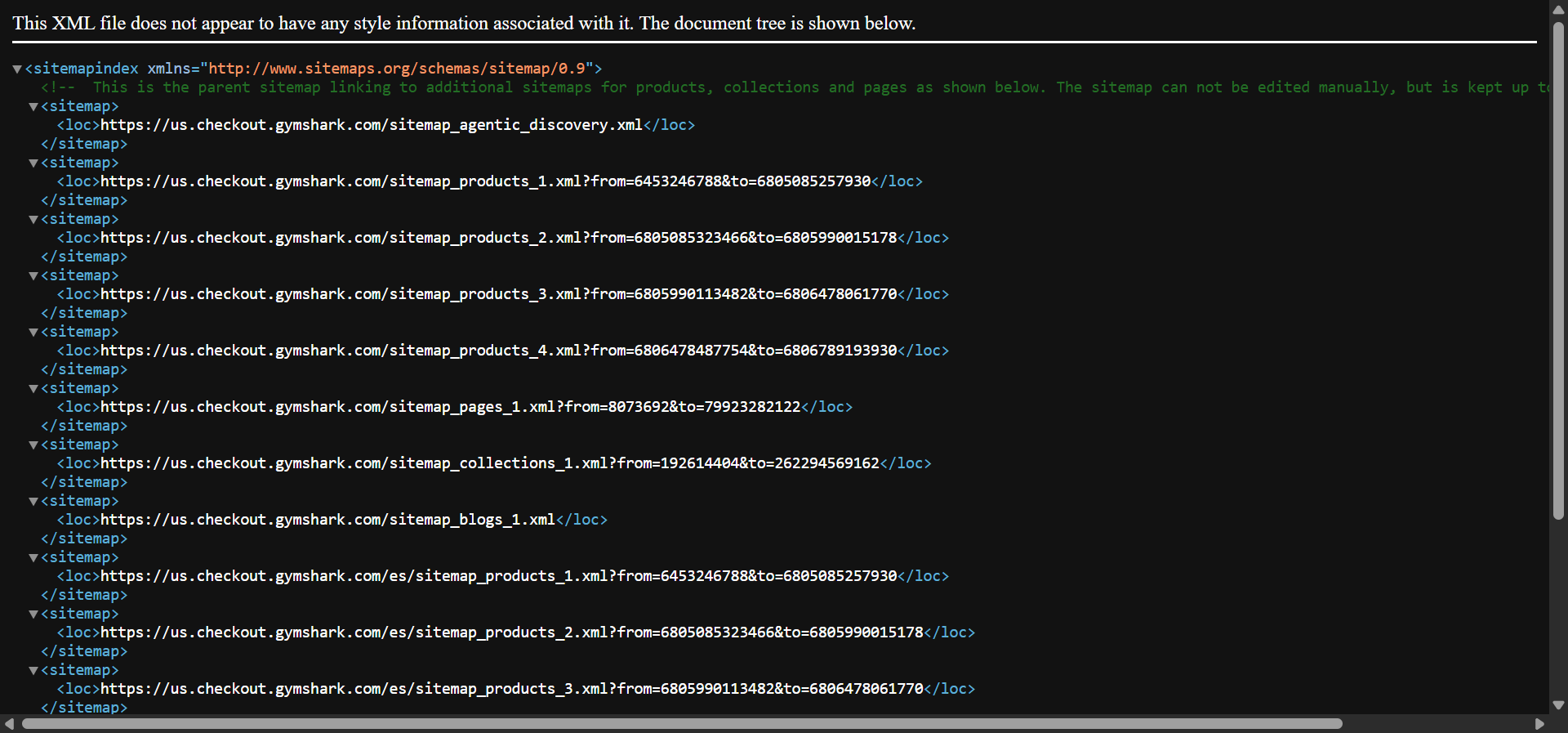Click the sitemap_products_1.xml URL without /es/
The image size is (1568, 733).
click(x=485, y=181)
